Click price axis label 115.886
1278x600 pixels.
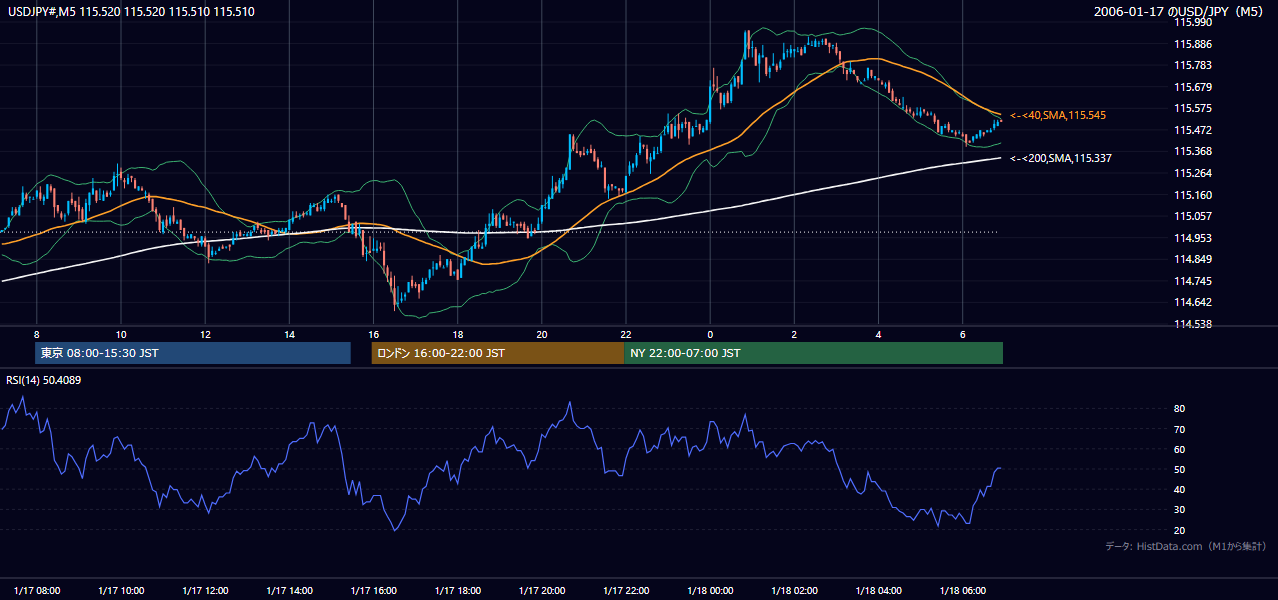[x=1192, y=44]
